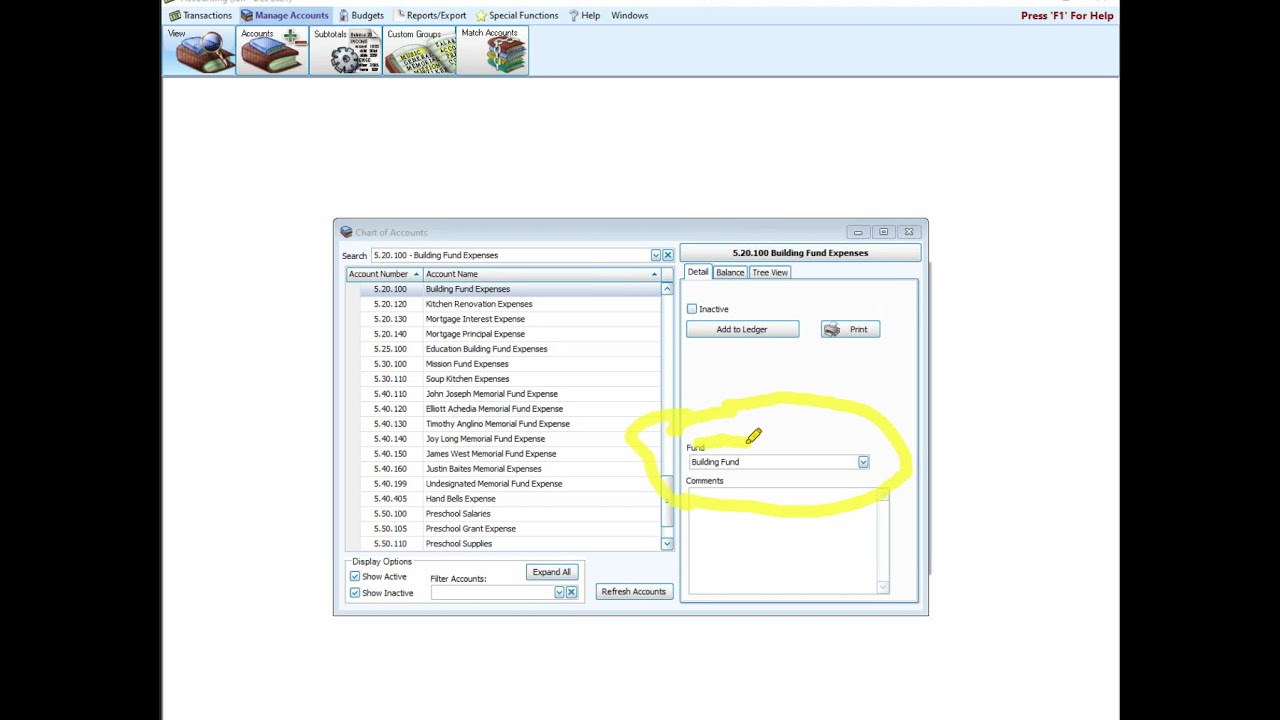
Task: Disable the Show Active checkbox
Action: [355, 576]
